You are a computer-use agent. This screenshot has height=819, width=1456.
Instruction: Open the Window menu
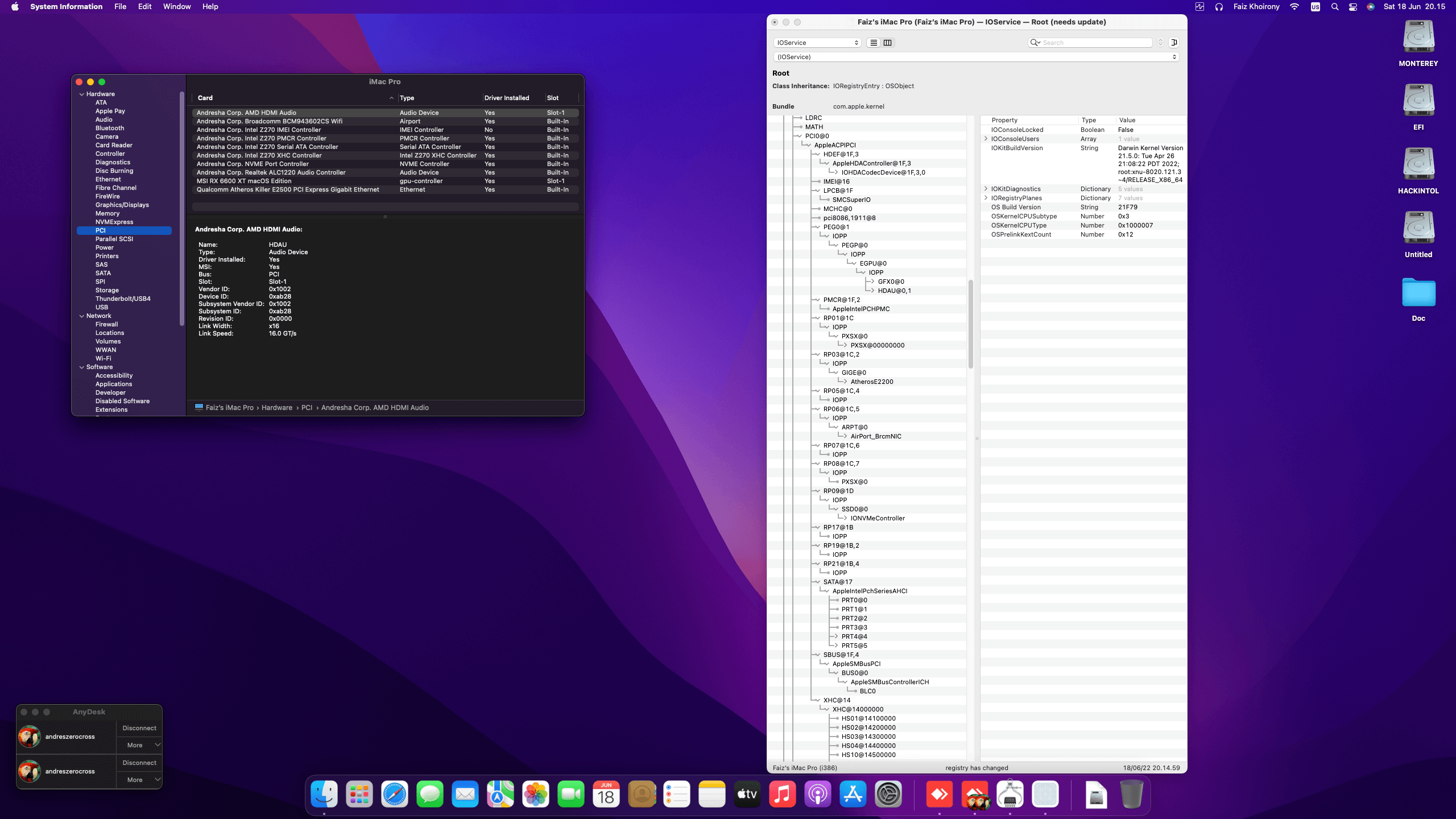coord(176,7)
